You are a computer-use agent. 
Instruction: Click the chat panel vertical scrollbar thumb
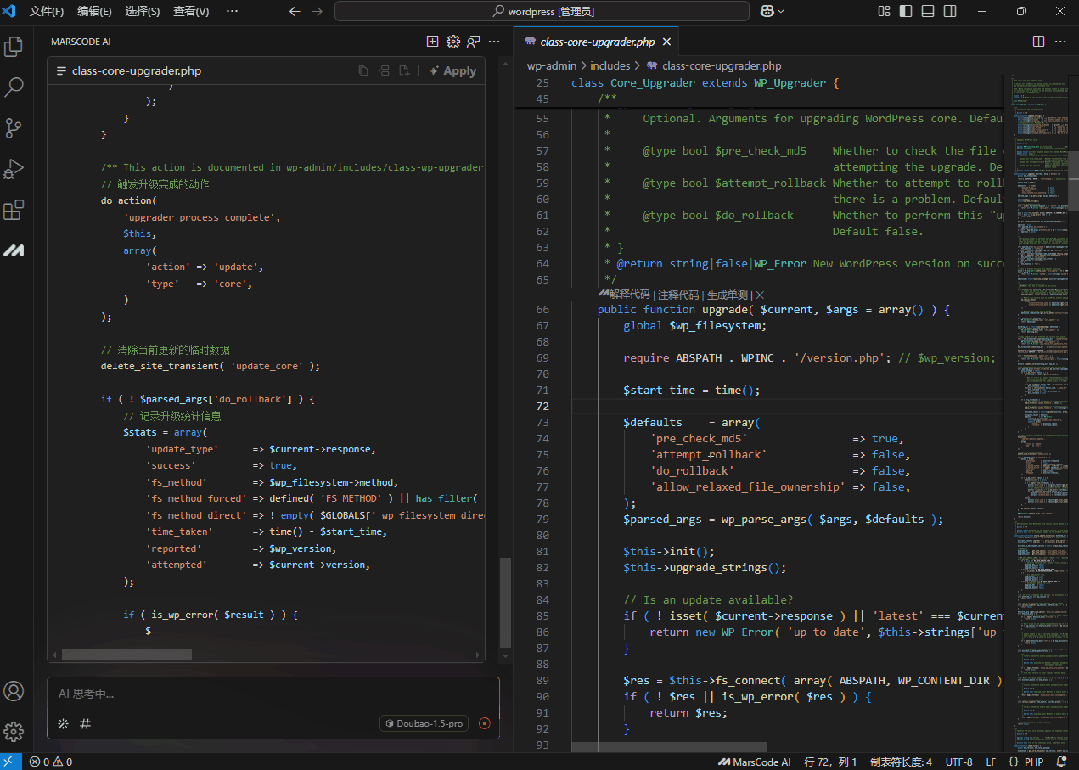pos(505,603)
